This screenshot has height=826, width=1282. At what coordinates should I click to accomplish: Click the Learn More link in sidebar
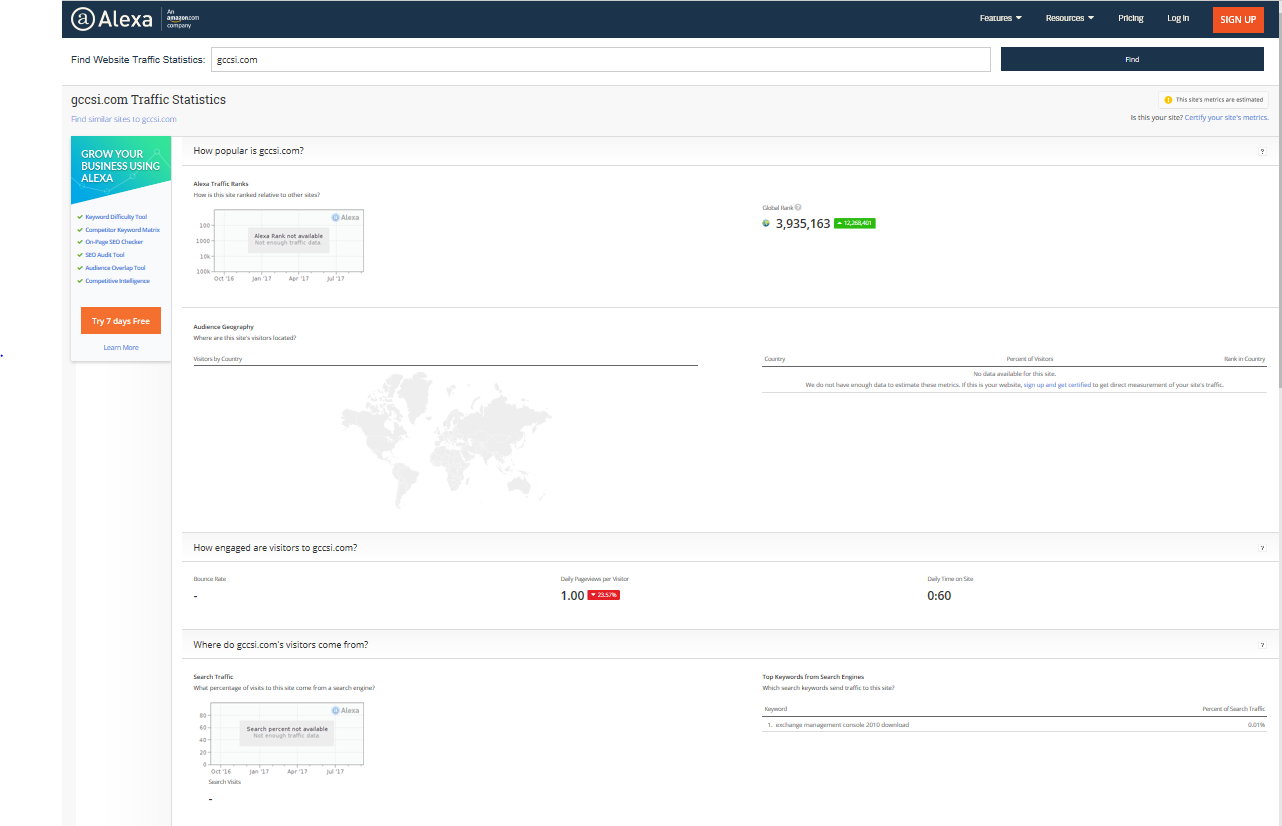click(x=121, y=348)
